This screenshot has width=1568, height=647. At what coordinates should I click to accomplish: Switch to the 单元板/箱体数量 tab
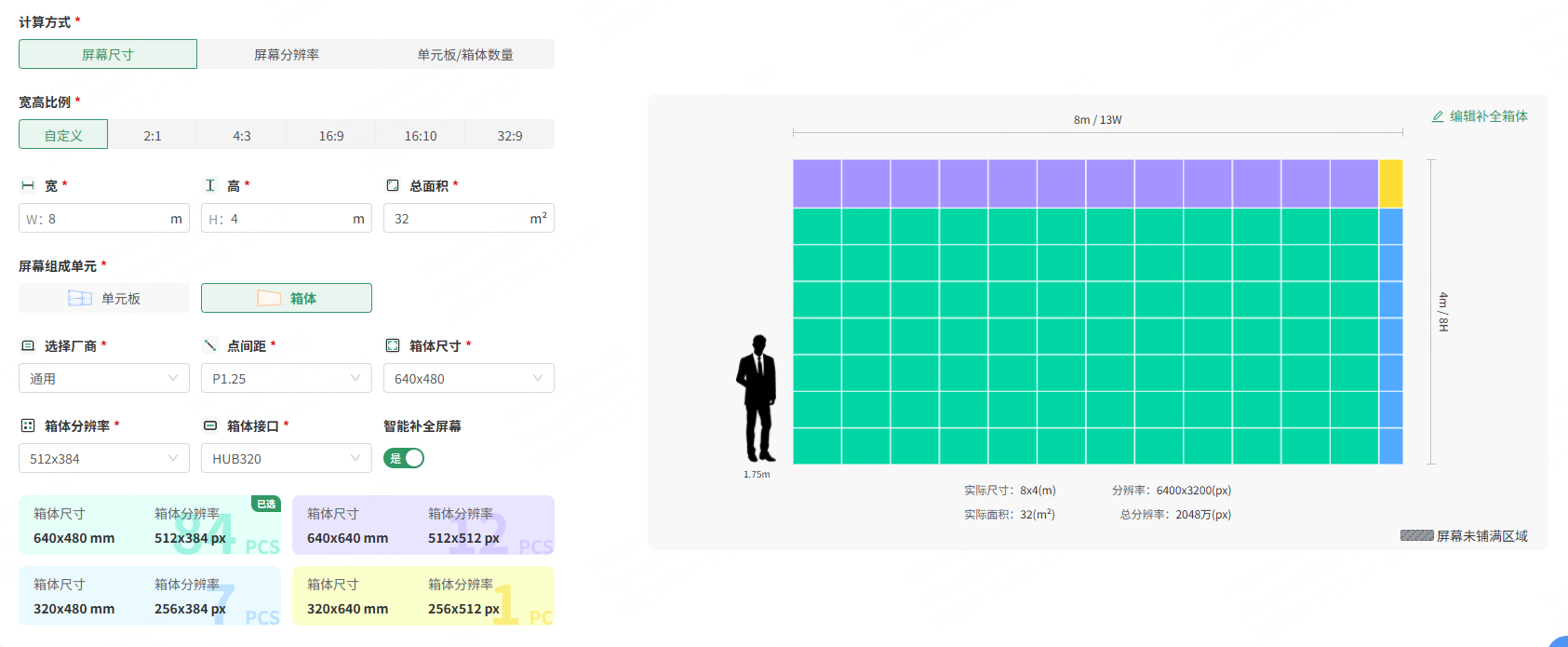click(465, 54)
